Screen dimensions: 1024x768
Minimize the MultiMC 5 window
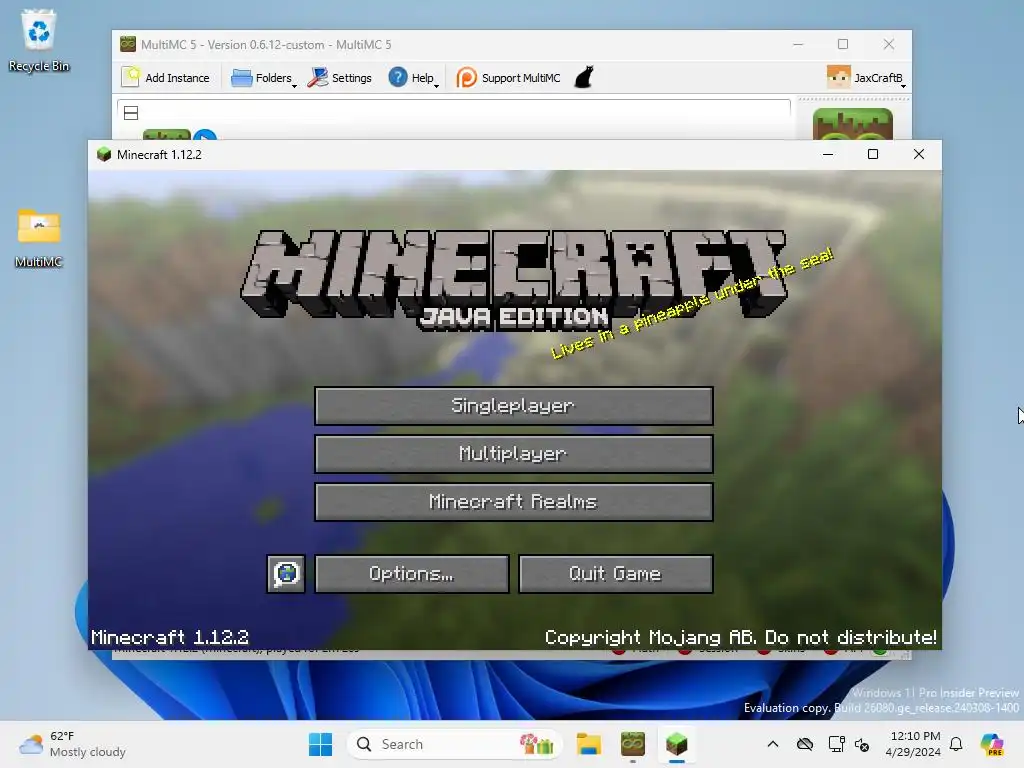798,44
